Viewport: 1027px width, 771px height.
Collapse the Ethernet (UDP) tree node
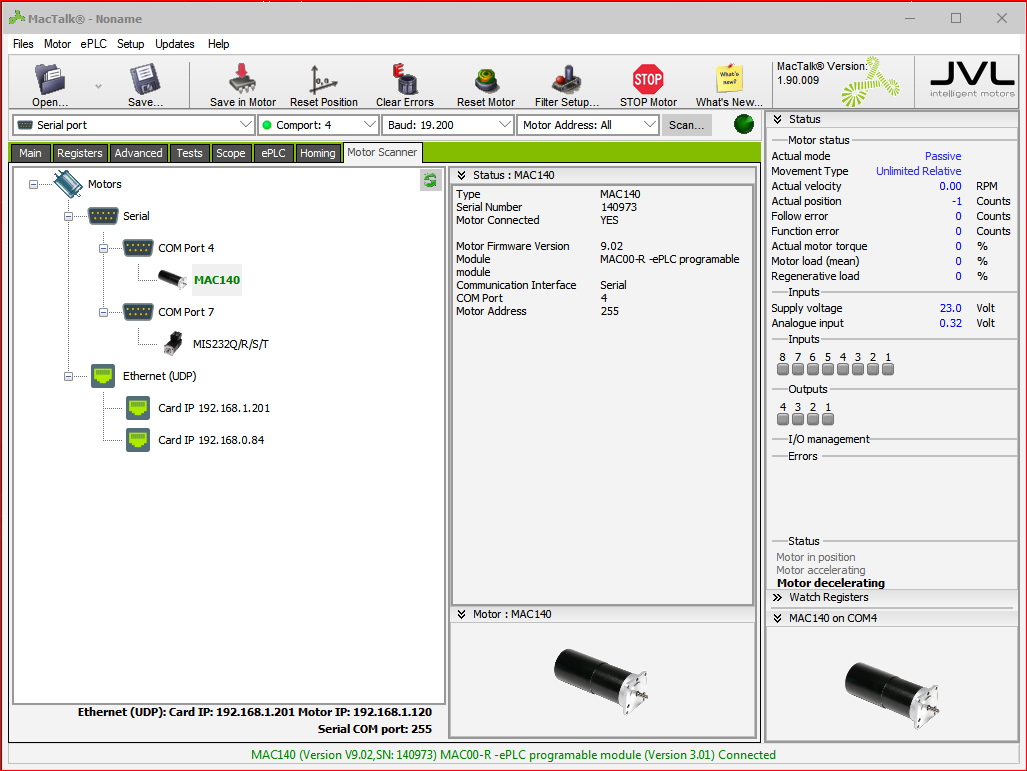(x=68, y=377)
